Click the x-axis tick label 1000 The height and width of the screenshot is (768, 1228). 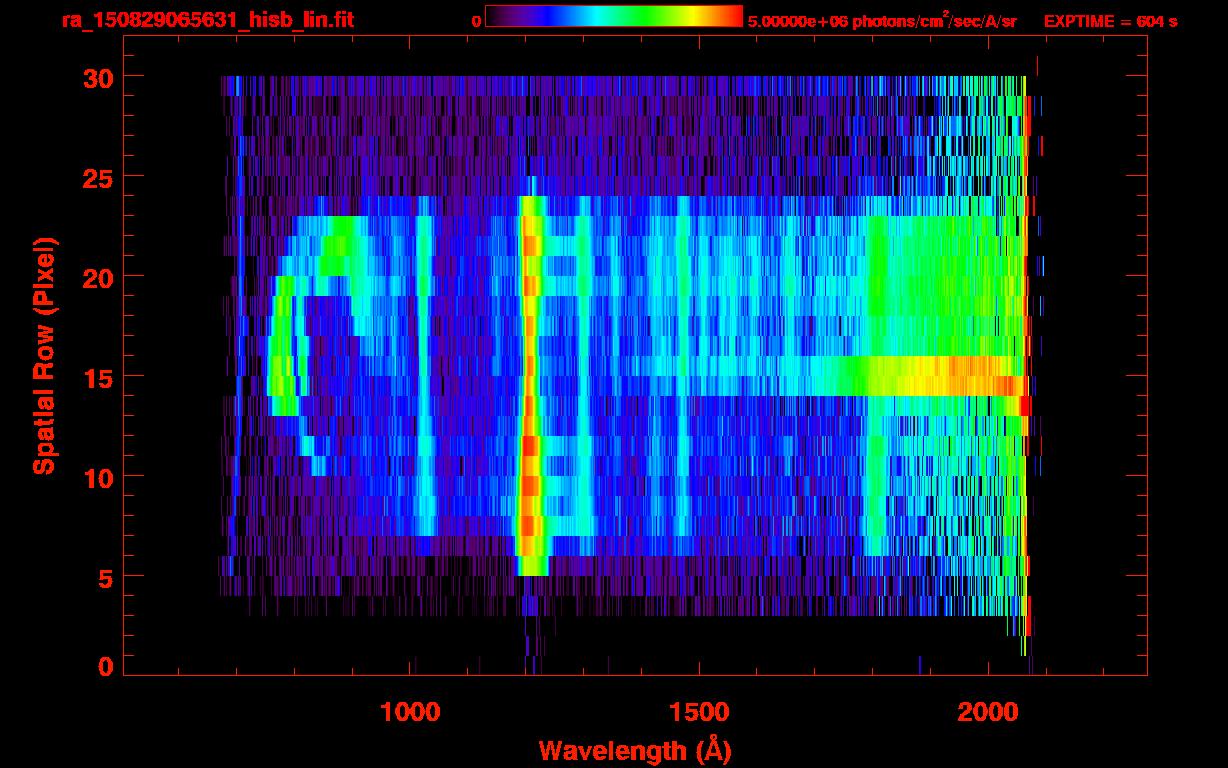coord(410,712)
